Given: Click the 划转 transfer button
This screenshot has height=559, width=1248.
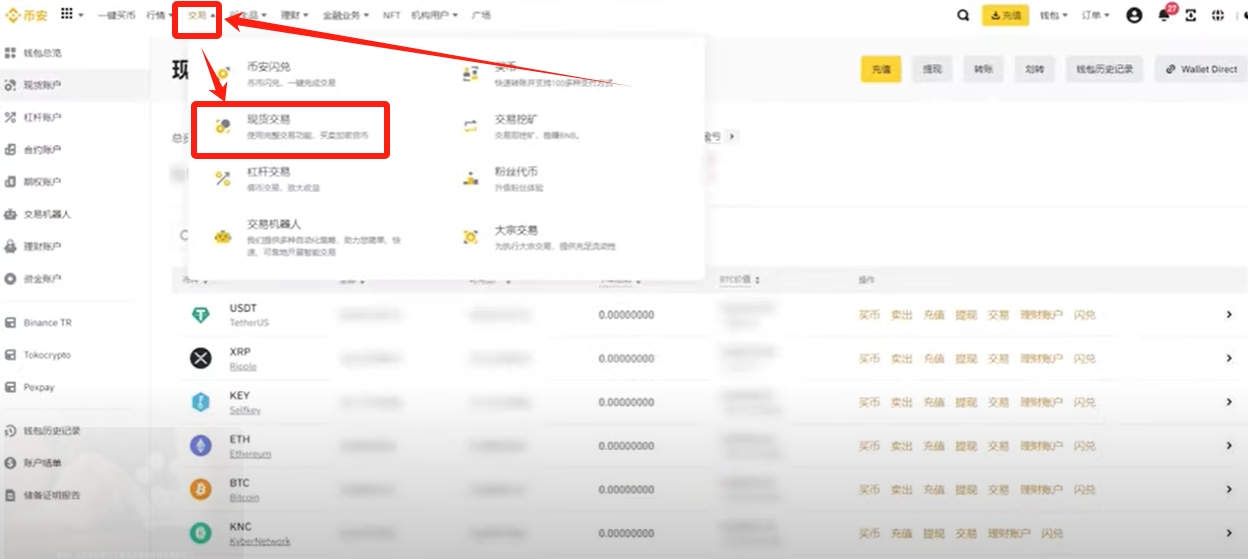Looking at the screenshot, I should (1034, 69).
